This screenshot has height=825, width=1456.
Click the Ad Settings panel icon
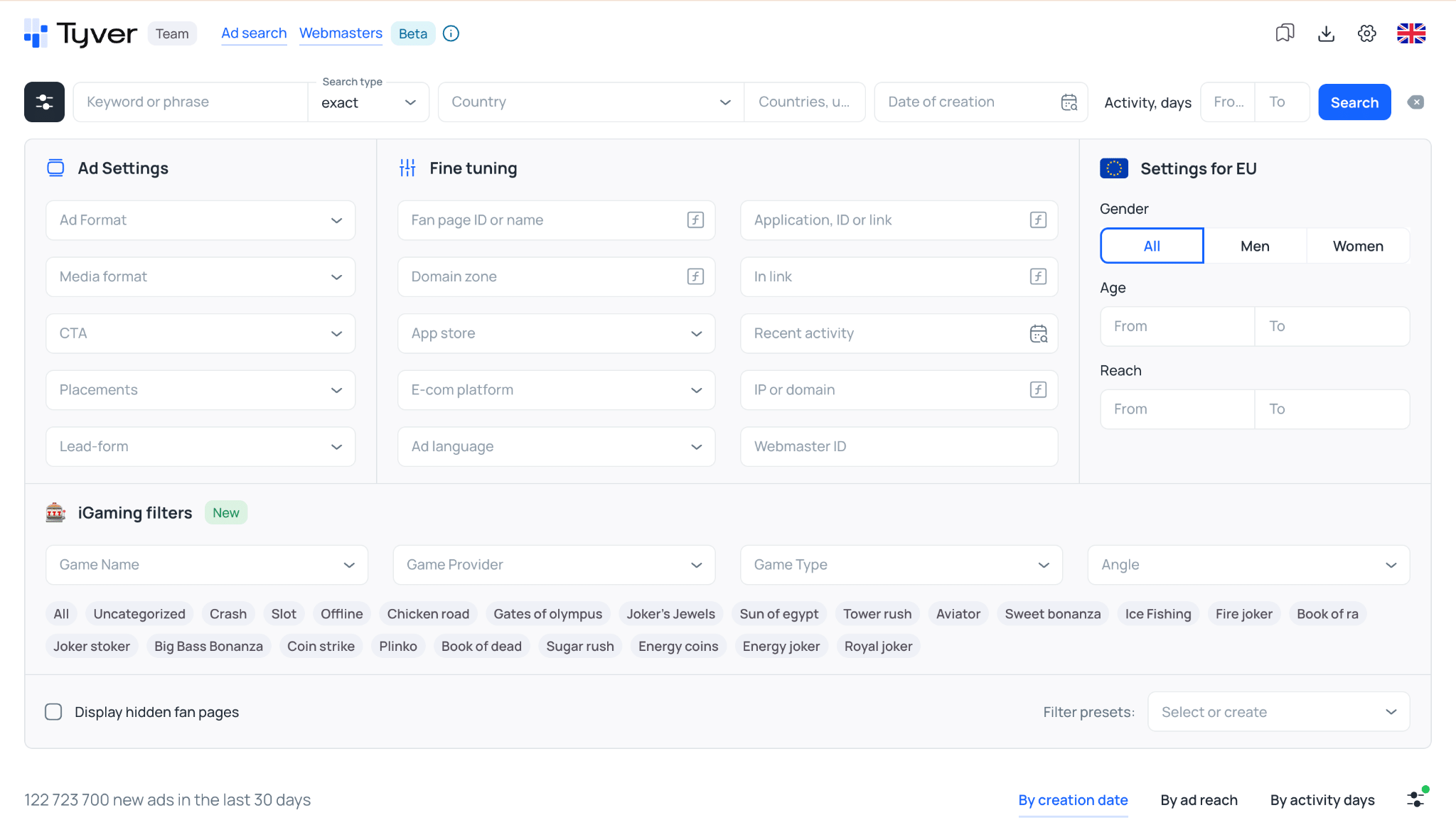point(55,168)
